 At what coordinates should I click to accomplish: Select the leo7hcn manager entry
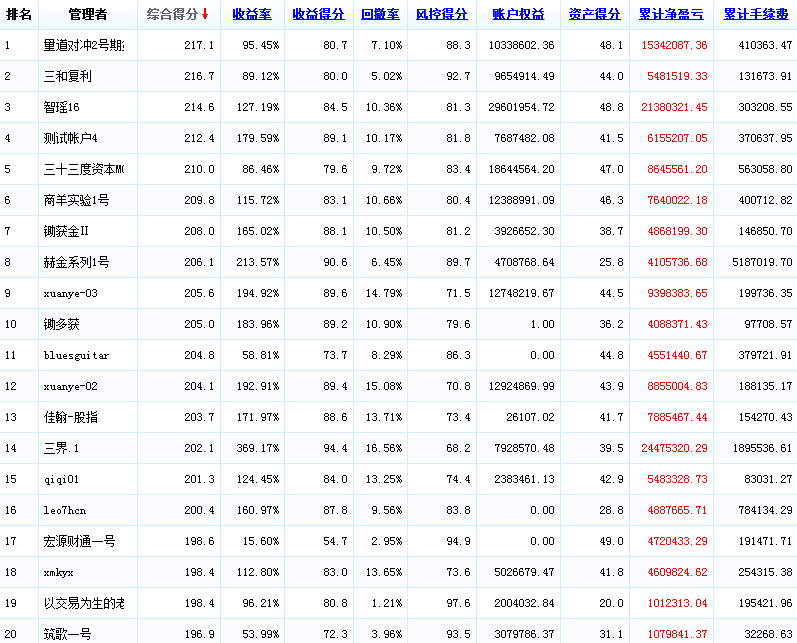pyautogui.click(x=65, y=511)
